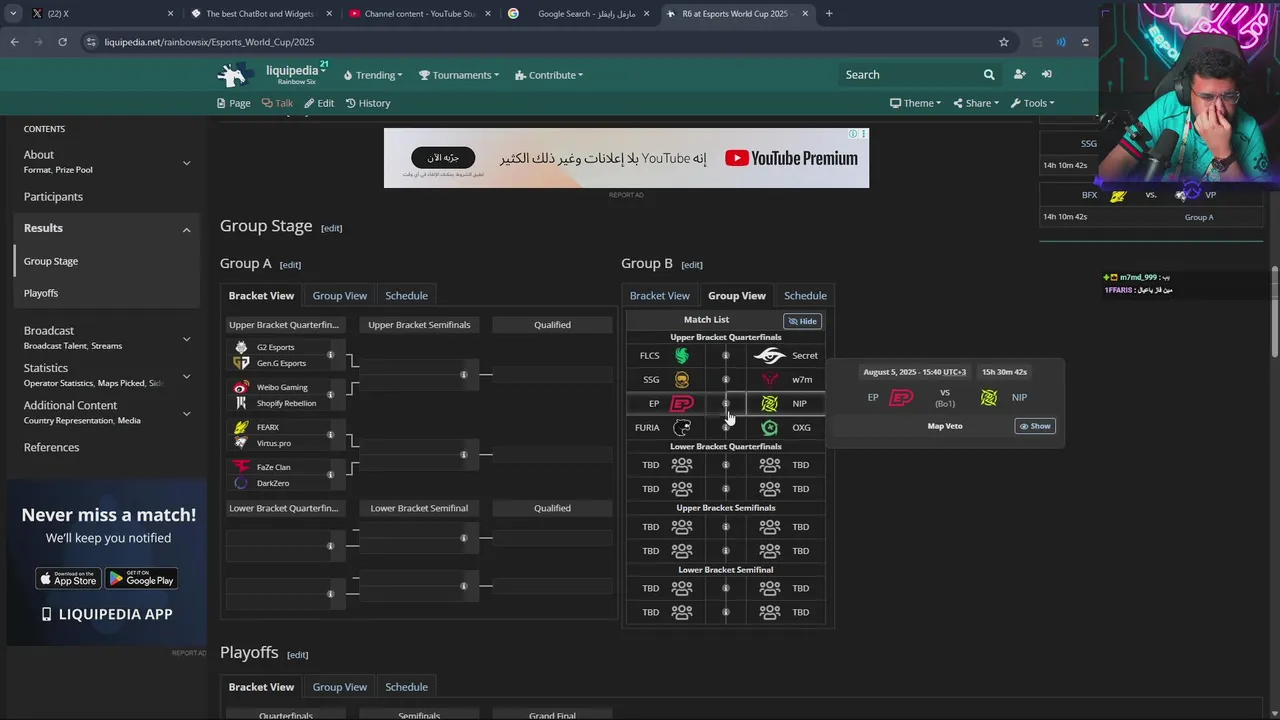
Task: Click the Get it on Google Play badge
Action: pyautogui.click(x=141, y=578)
